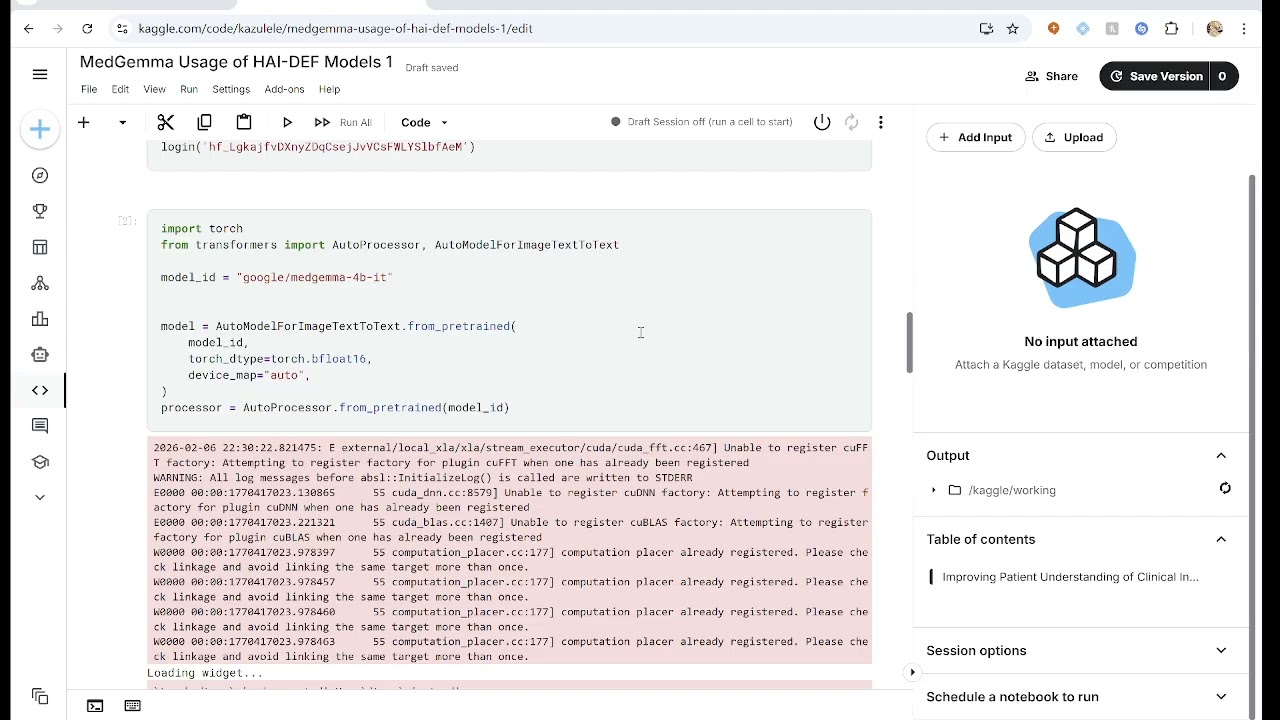Add a new cell with plus icon
This screenshot has width=1280, height=720.
pos(84,122)
